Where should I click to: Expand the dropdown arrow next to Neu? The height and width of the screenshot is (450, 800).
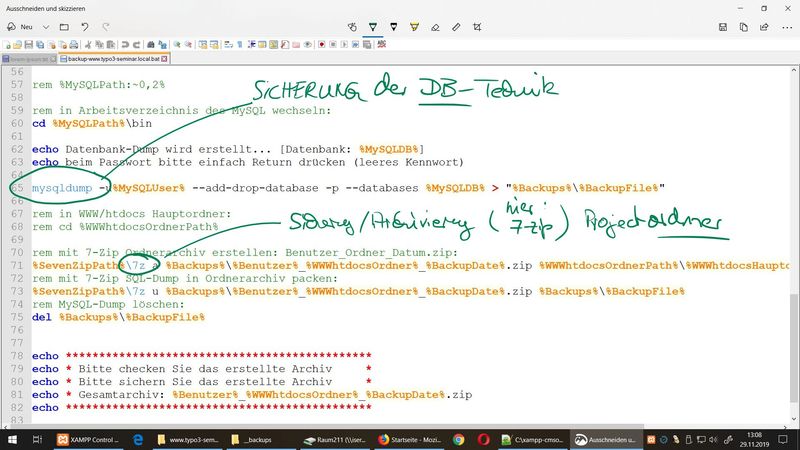[x=47, y=27]
